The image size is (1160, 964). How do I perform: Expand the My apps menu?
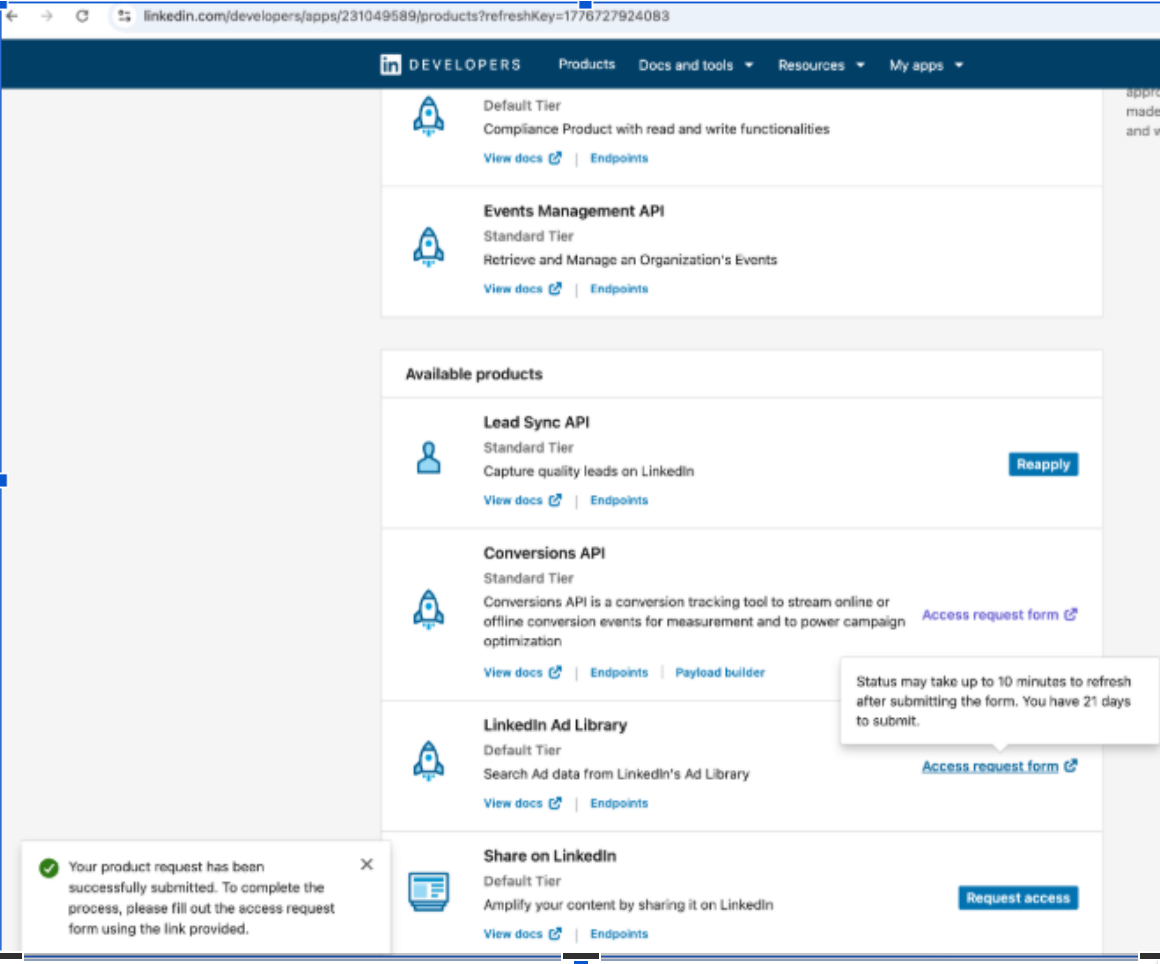point(926,65)
